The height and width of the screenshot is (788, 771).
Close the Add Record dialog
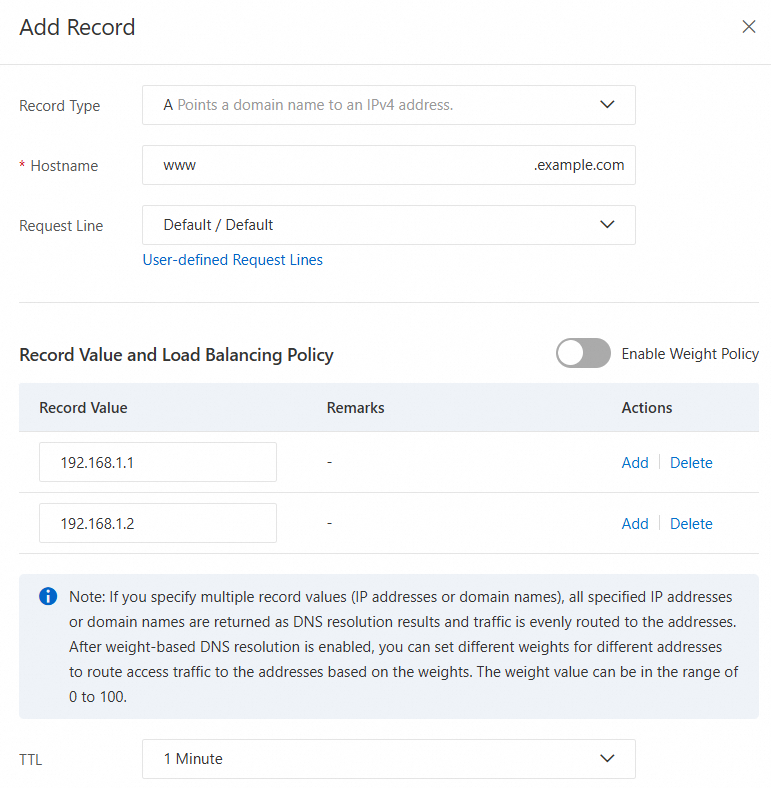click(x=748, y=27)
